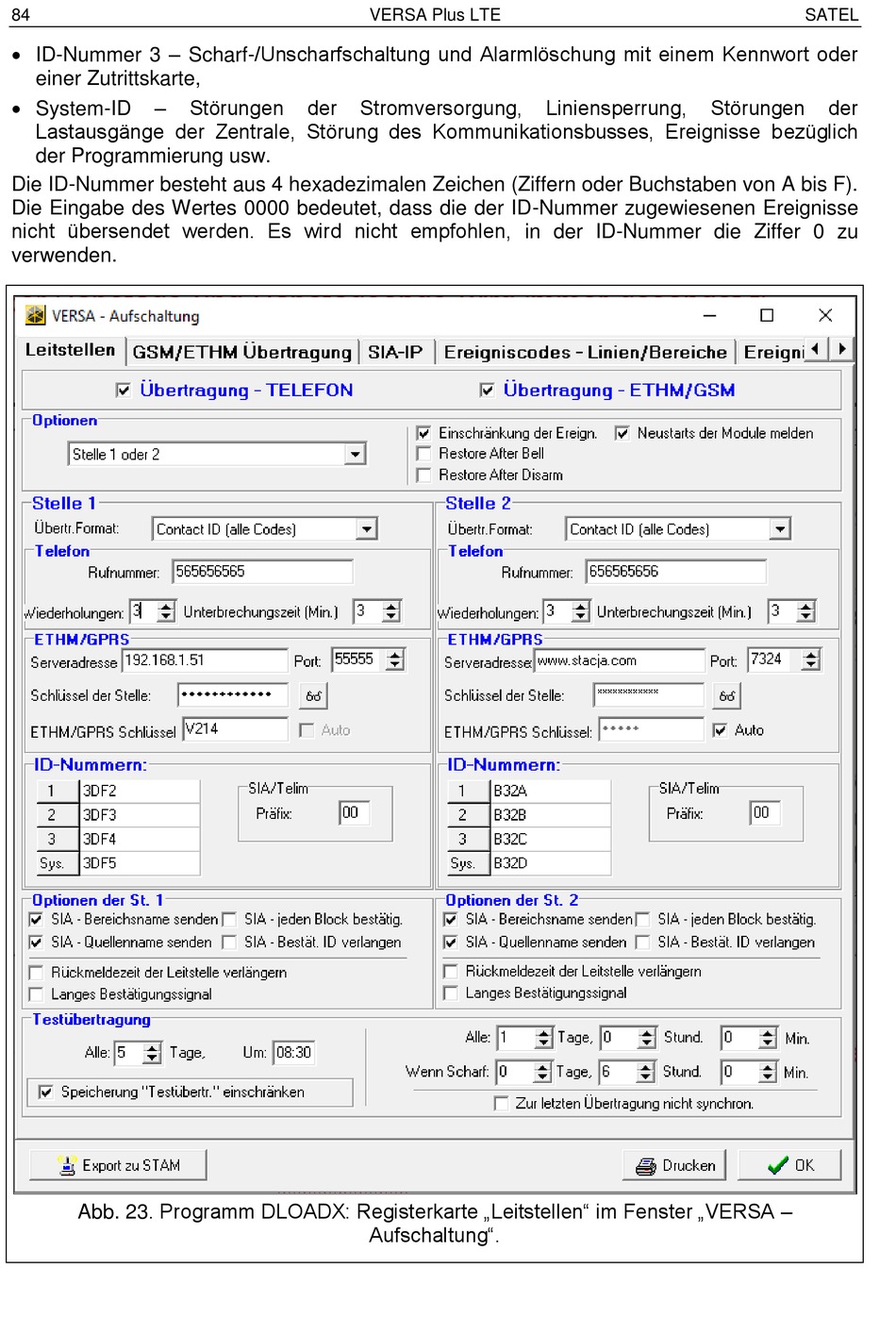The image size is (896, 1318).
Task: Toggle Auto key checkbox for Stelle 2
Action: coord(721,730)
